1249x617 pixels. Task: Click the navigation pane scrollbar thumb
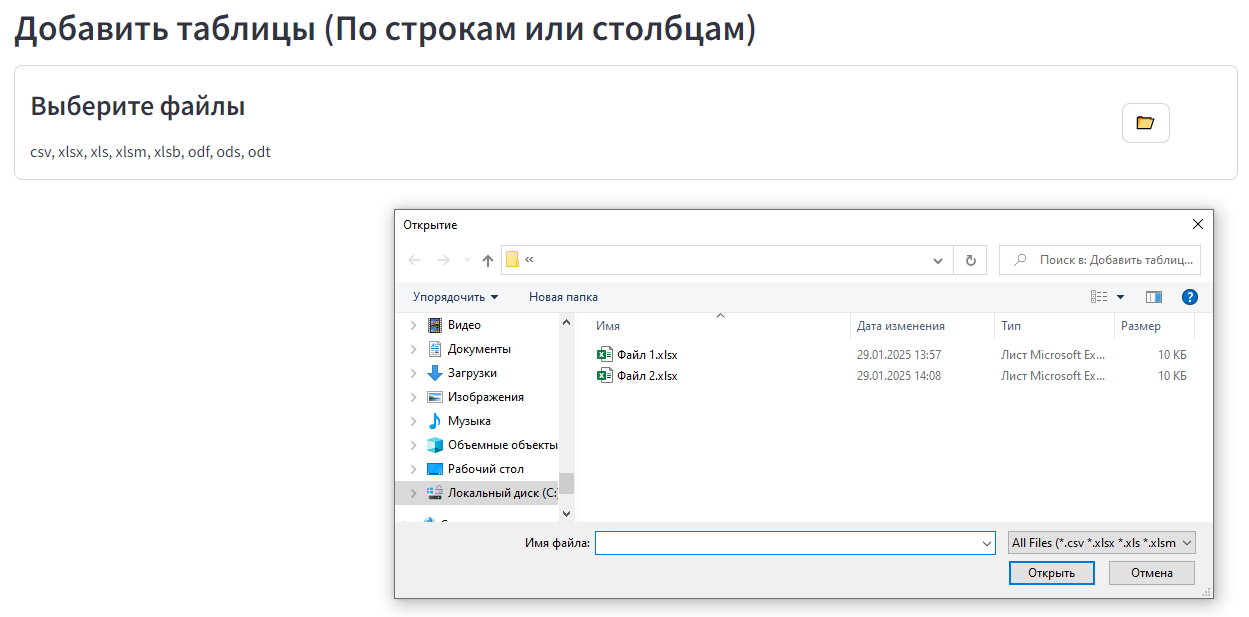pyautogui.click(x=566, y=484)
